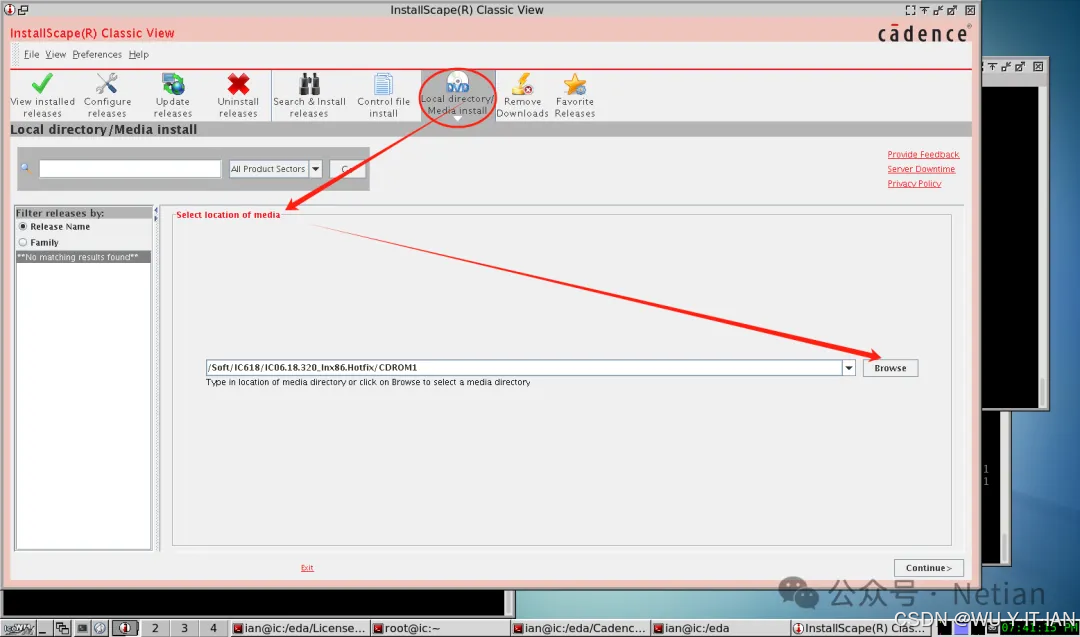This screenshot has width=1080, height=637.
Task: Focus the release search text field
Action: [x=129, y=169]
